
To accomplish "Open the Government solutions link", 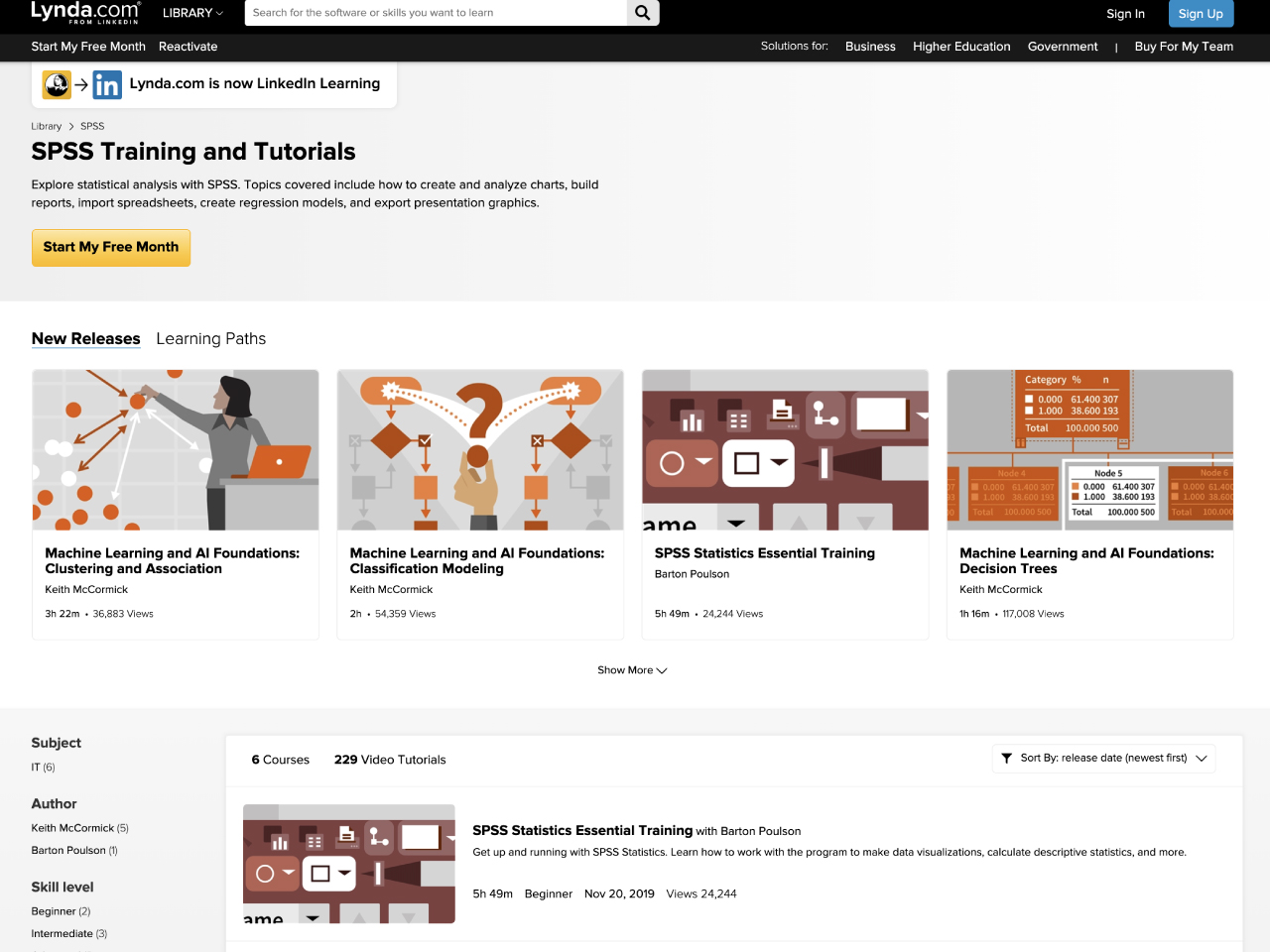I will (1063, 47).
